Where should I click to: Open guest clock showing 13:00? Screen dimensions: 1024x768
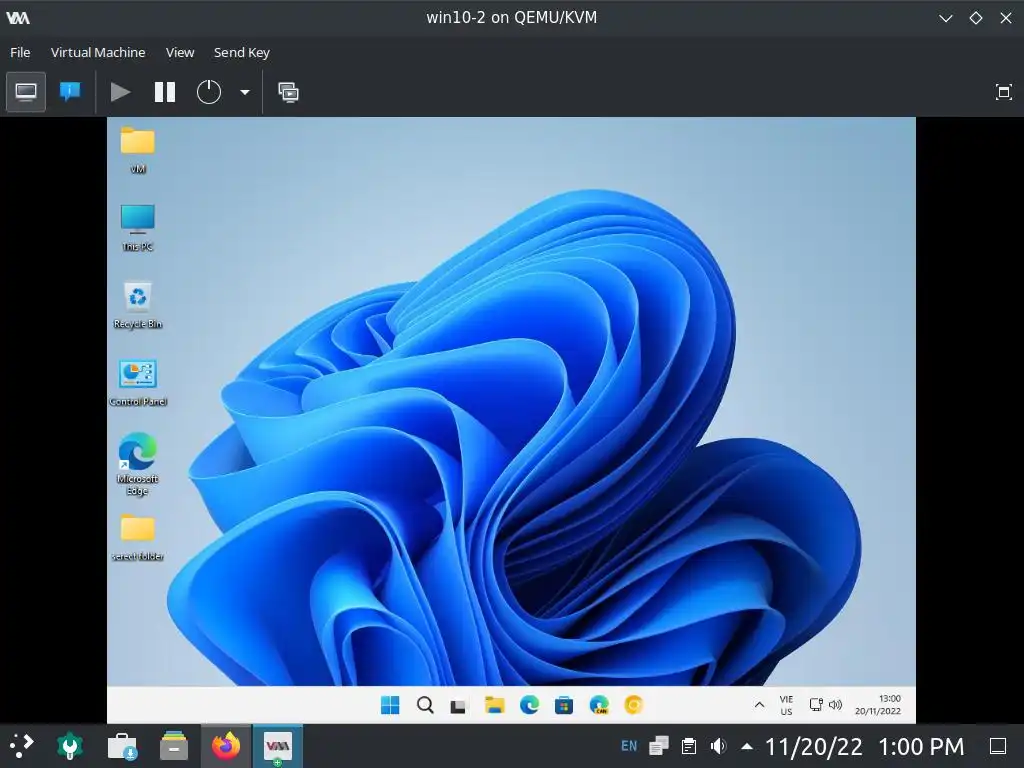(x=878, y=705)
